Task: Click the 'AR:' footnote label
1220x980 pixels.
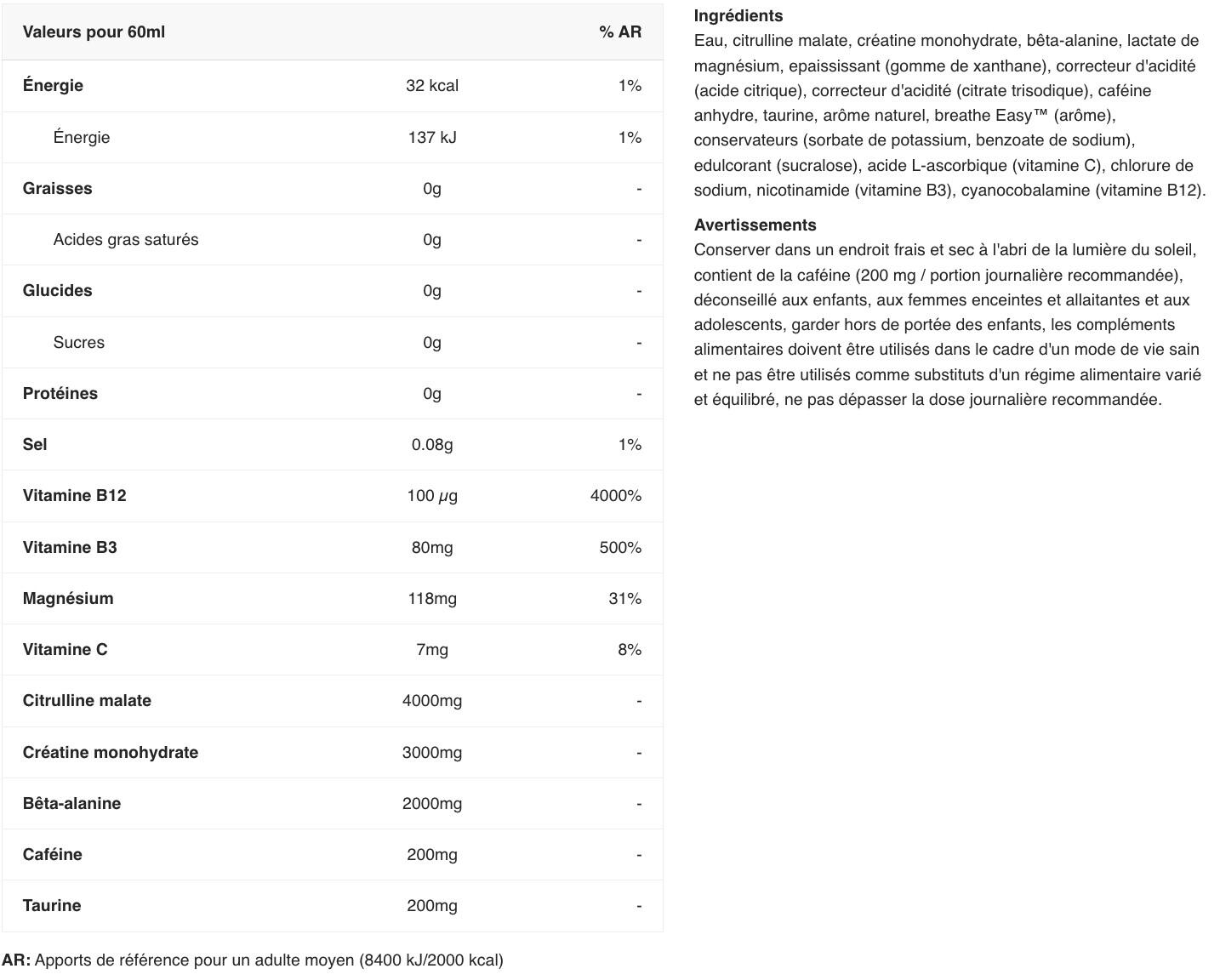Action: [16, 960]
